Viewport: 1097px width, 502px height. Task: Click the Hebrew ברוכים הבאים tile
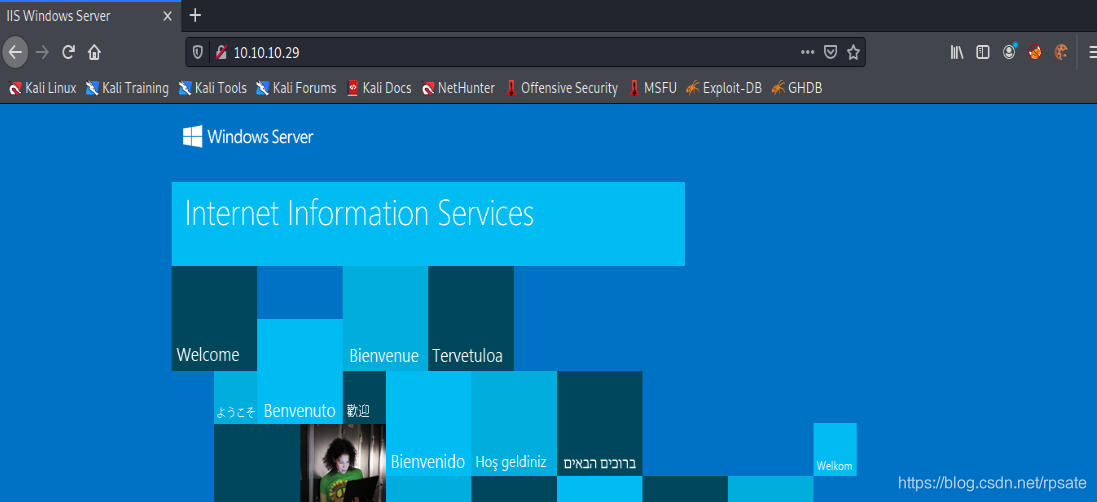600,424
